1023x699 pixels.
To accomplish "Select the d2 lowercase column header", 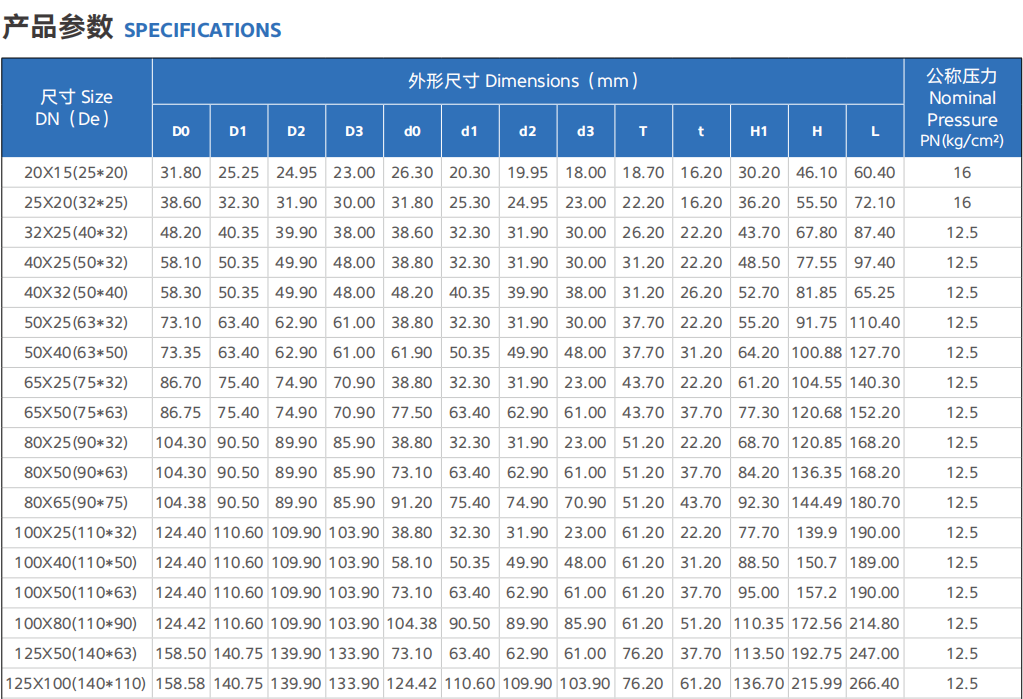I will click(528, 131).
